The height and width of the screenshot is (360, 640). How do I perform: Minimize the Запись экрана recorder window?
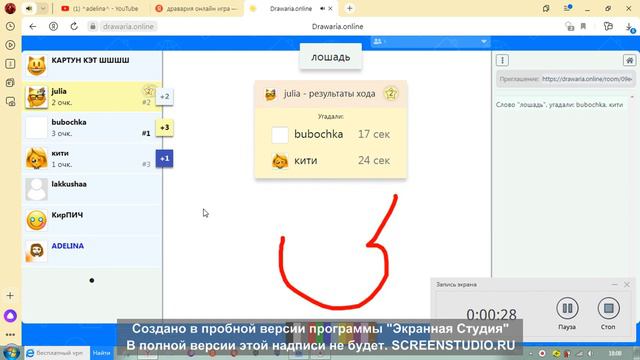615,284
